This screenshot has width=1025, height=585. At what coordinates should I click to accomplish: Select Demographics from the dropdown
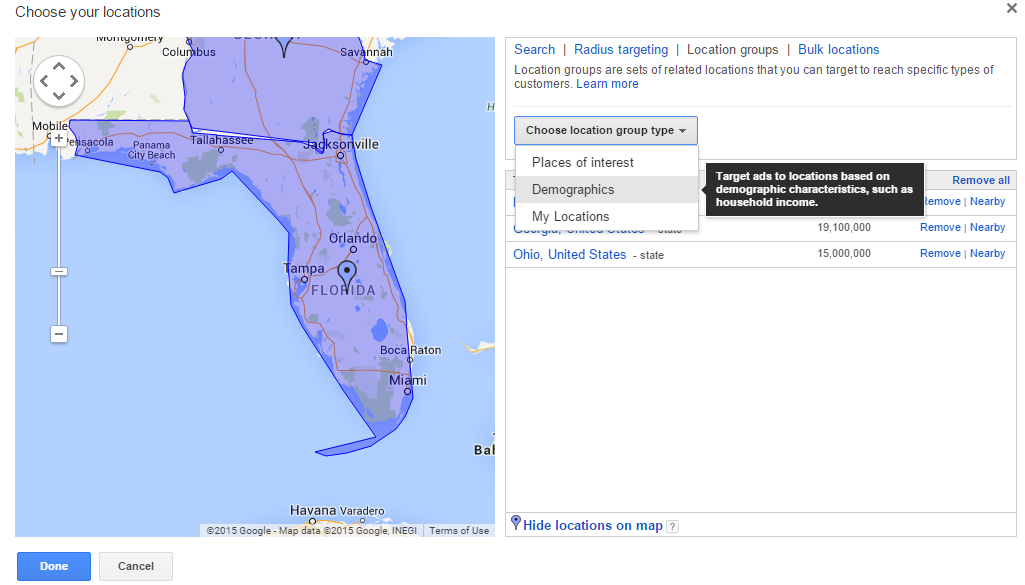pyautogui.click(x=607, y=190)
